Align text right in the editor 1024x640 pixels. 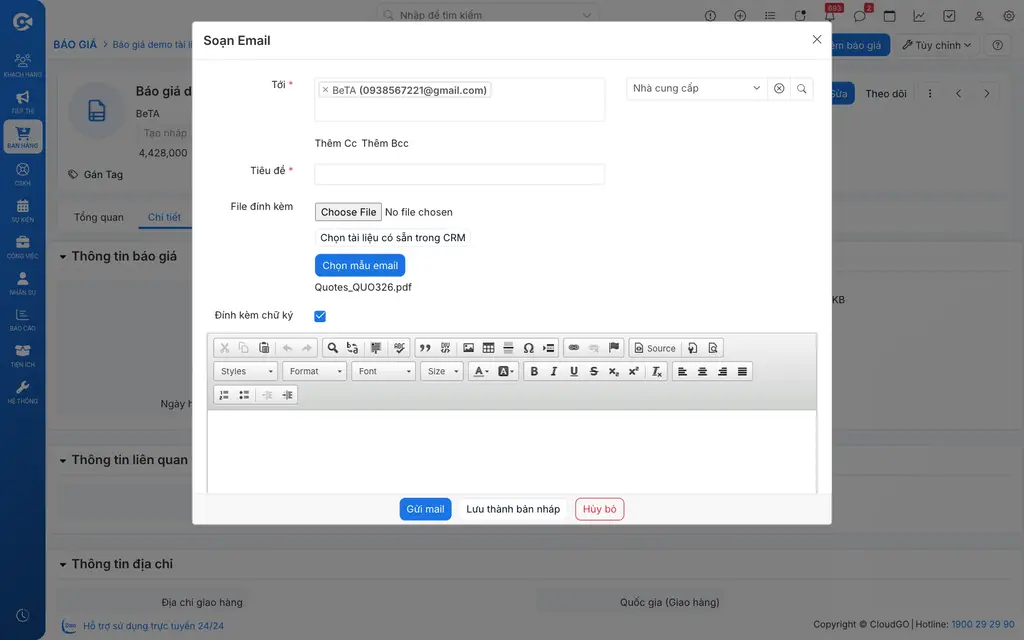[x=722, y=372]
